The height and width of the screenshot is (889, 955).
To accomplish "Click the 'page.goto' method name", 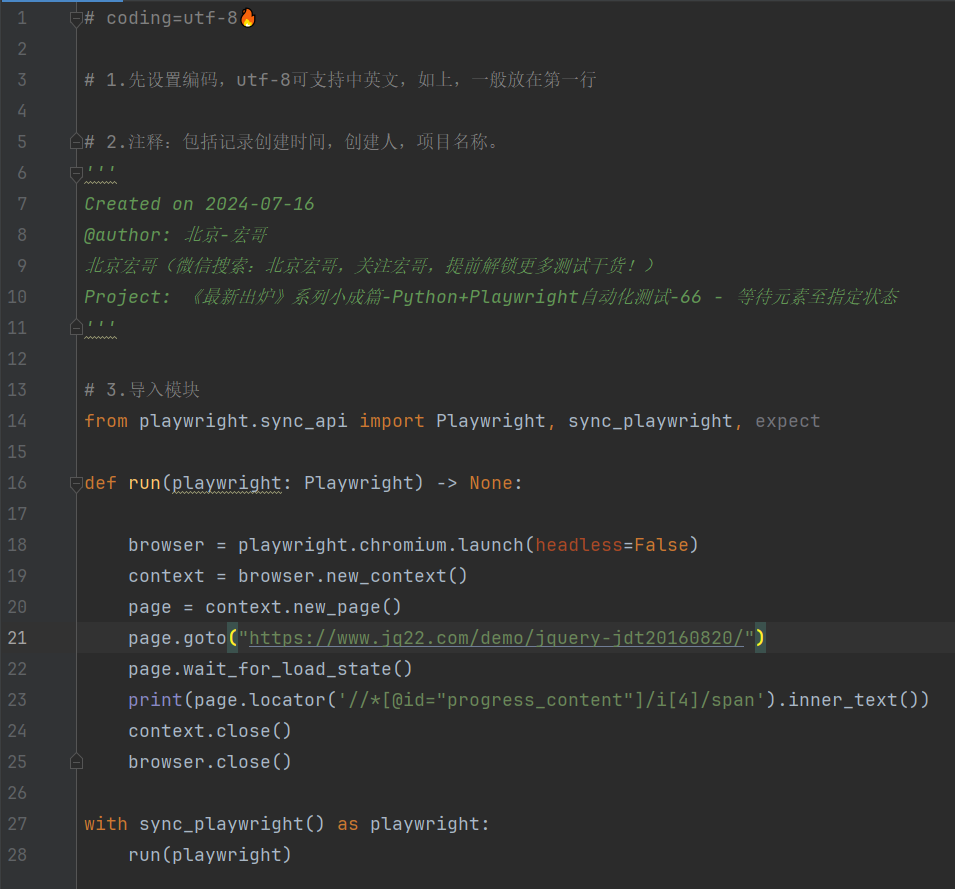I will pyautogui.click(x=177, y=638).
